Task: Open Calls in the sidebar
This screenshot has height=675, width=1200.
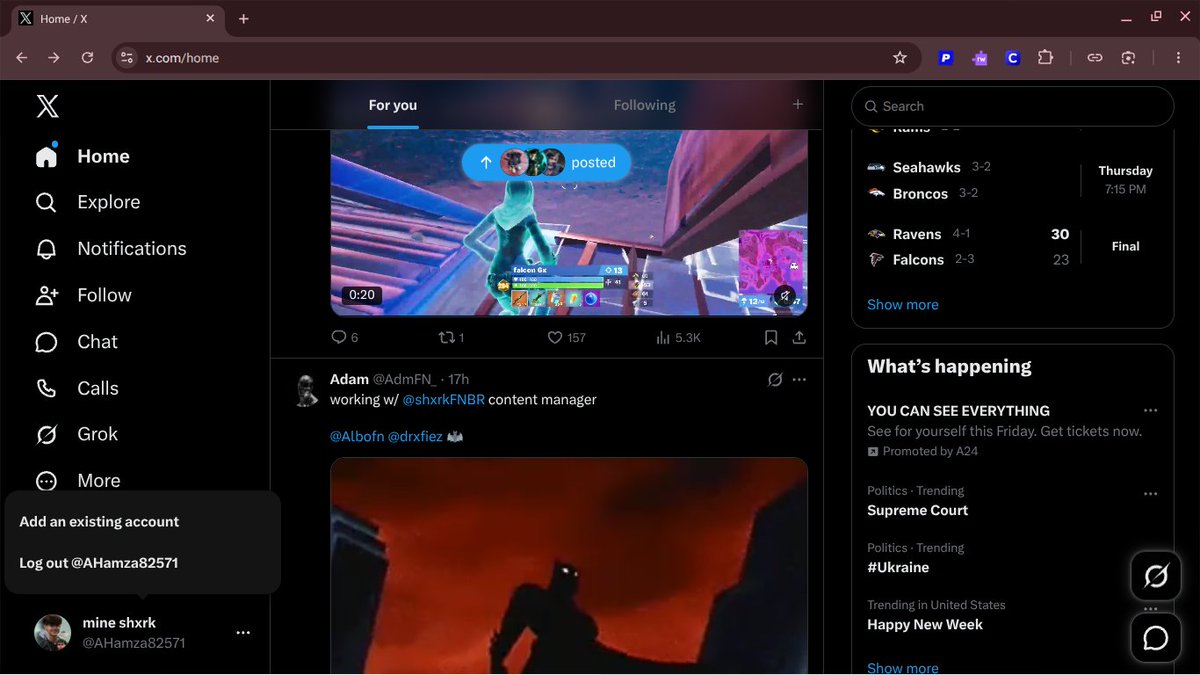Action: pyautogui.click(x=77, y=388)
